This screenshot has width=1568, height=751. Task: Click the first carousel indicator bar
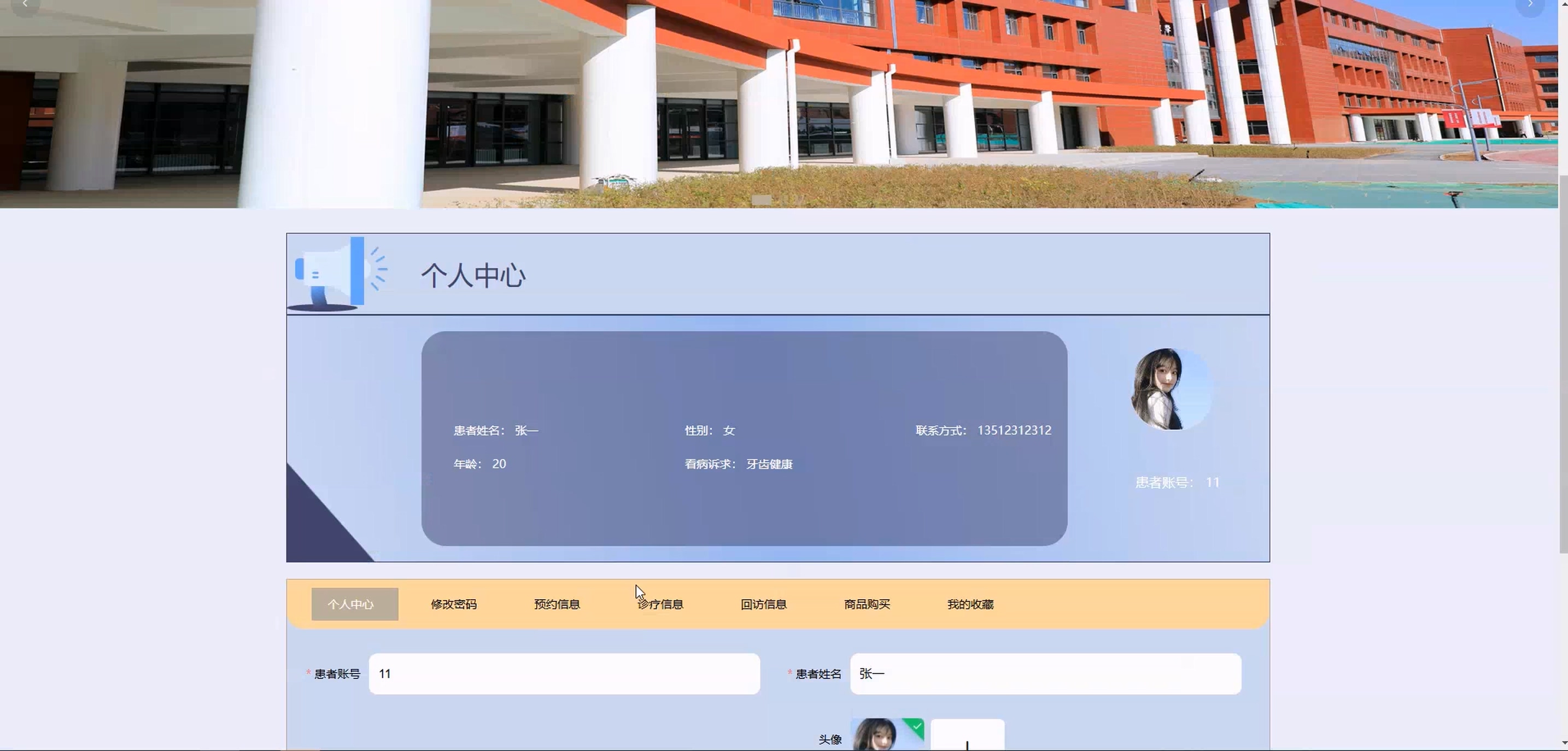tap(762, 200)
